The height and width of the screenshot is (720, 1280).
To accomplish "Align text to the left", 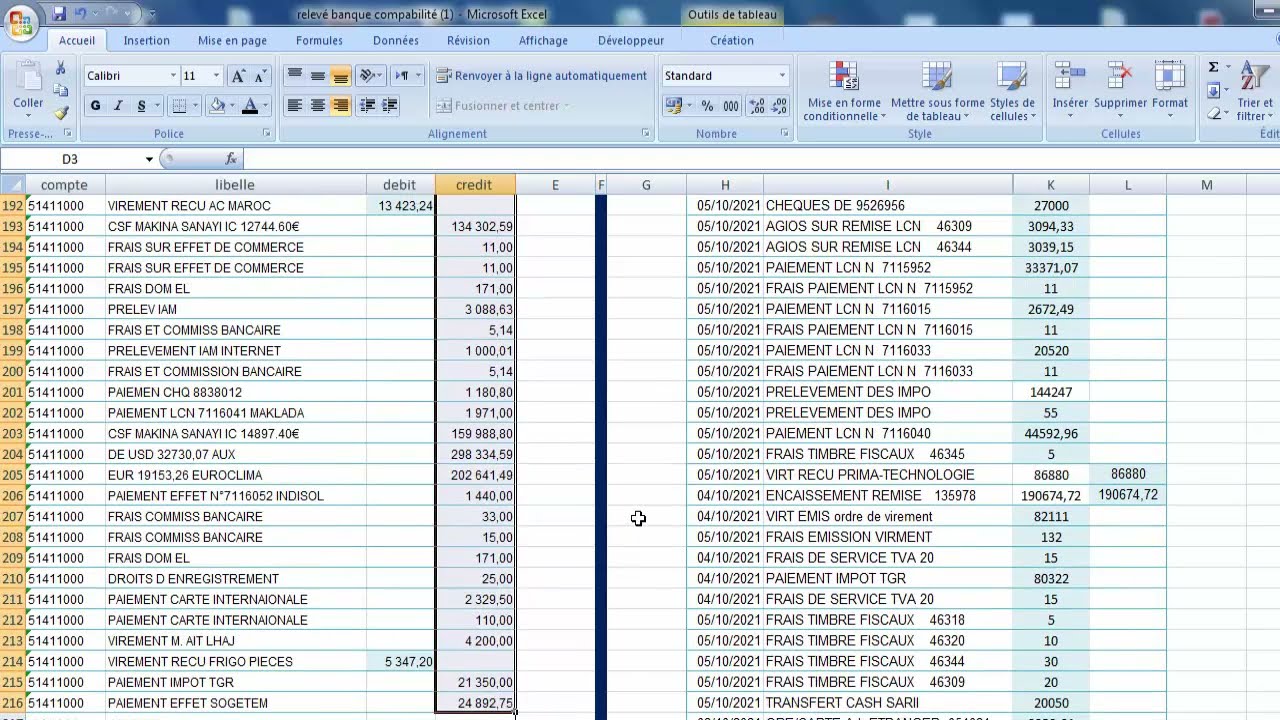I will tap(295, 106).
